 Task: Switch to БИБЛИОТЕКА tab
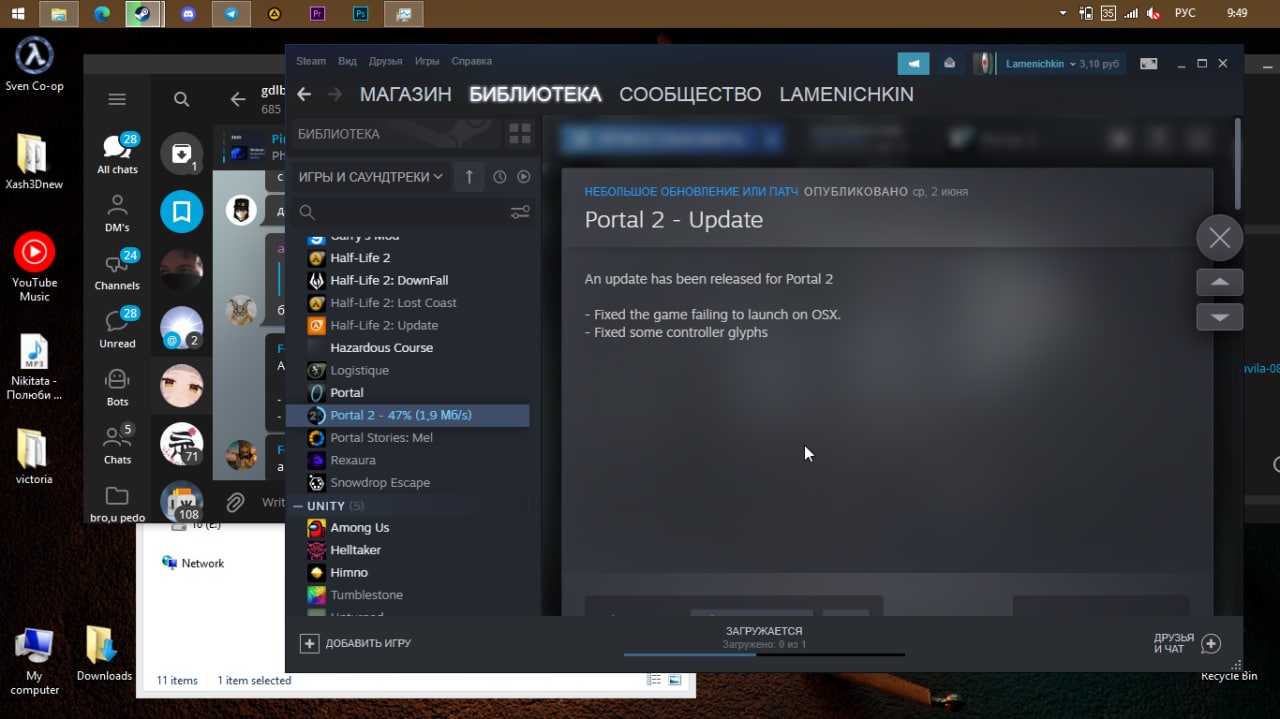click(x=535, y=94)
